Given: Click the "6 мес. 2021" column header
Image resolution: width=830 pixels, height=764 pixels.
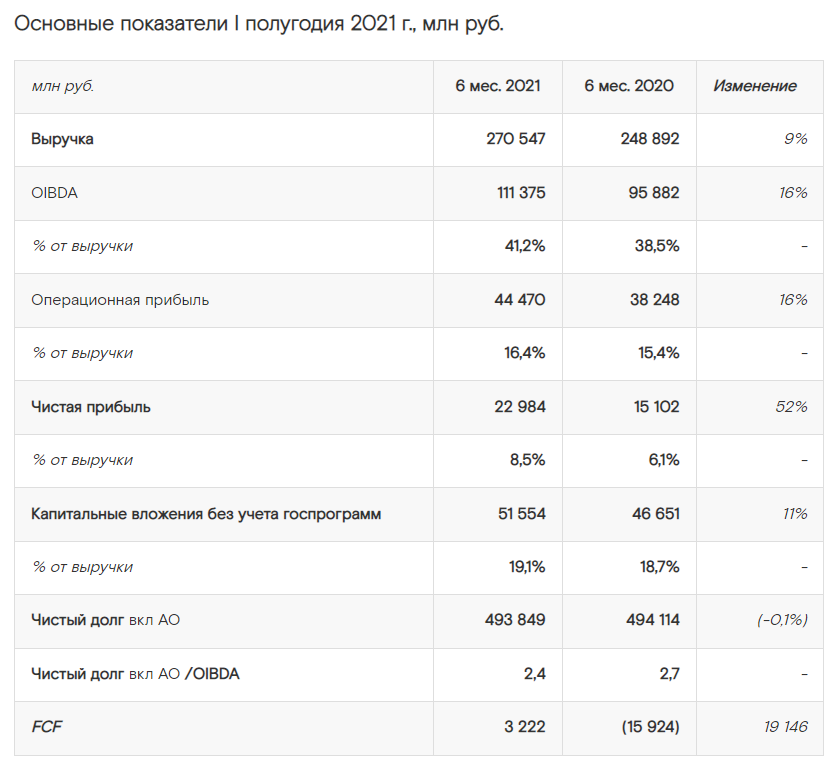Looking at the screenshot, I should [x=498, y=86].
